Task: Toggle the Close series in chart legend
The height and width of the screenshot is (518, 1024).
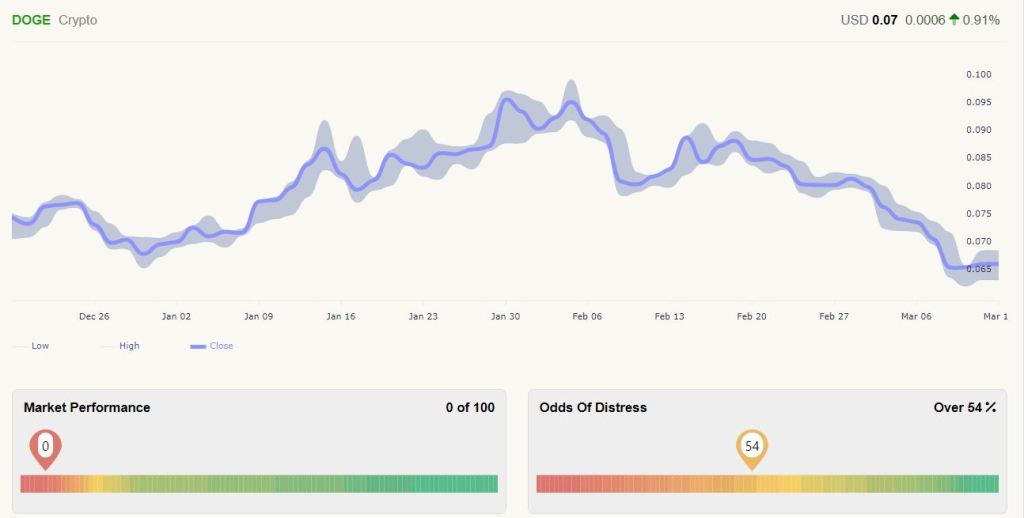Action: click(x=212, y=346)
